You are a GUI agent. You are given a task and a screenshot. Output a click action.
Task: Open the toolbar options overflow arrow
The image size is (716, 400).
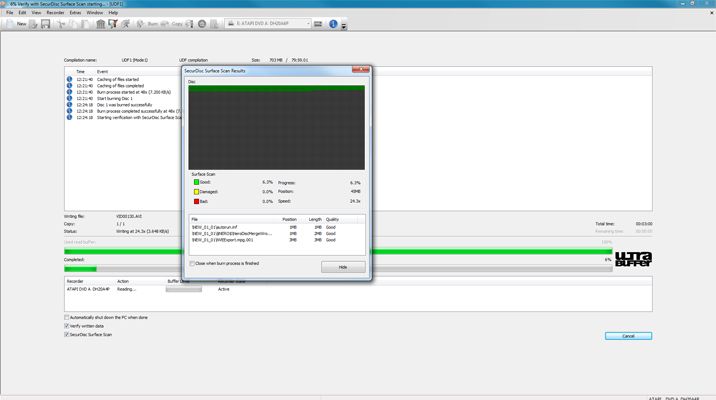344,26
